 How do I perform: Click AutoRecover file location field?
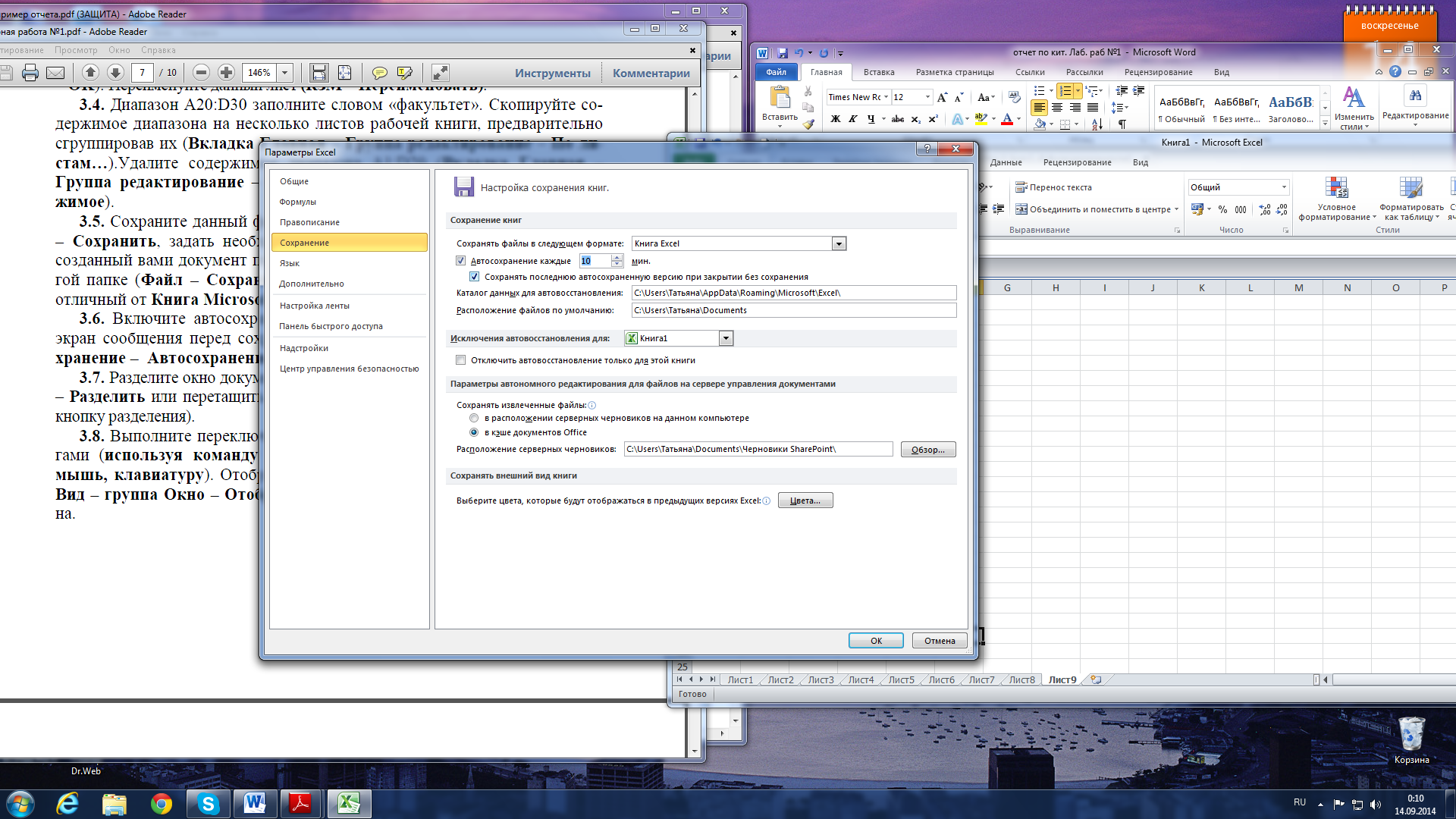point(794,293)
